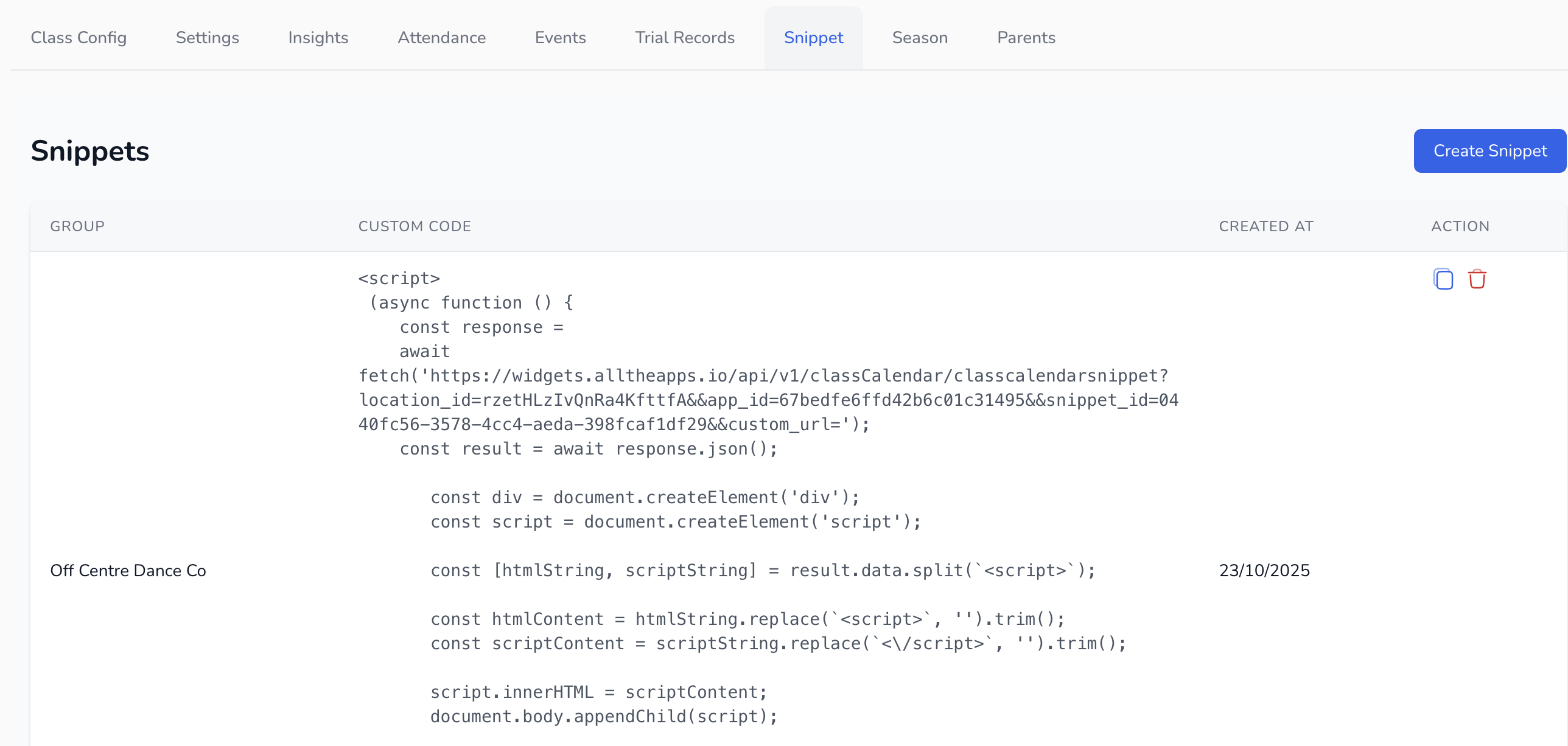This screenshot has width=1568, height=746.
Task: Select the active Snippet tab
Action: [813, 38]
